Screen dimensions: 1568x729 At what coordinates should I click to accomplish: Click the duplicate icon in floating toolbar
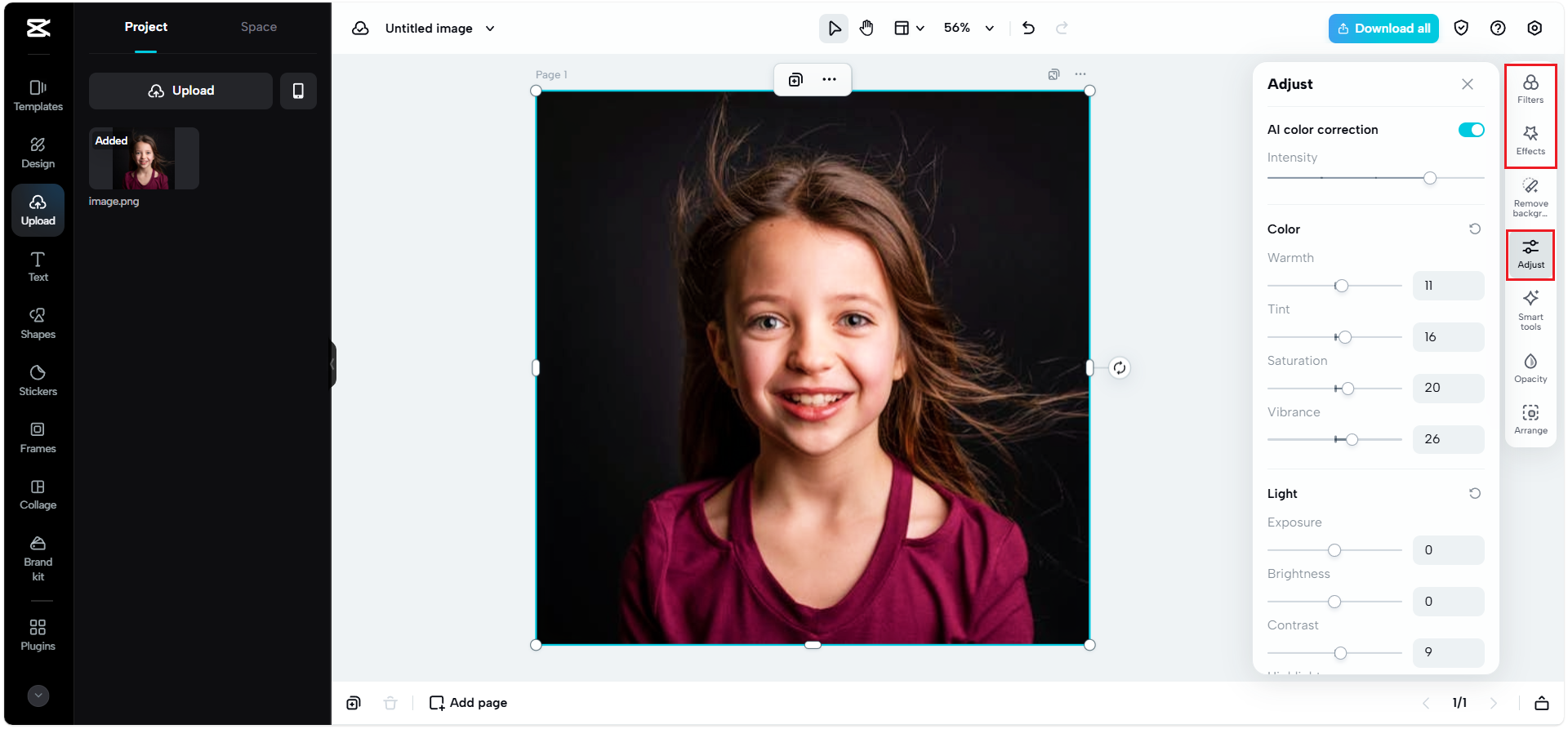click(x=795, y=80)
